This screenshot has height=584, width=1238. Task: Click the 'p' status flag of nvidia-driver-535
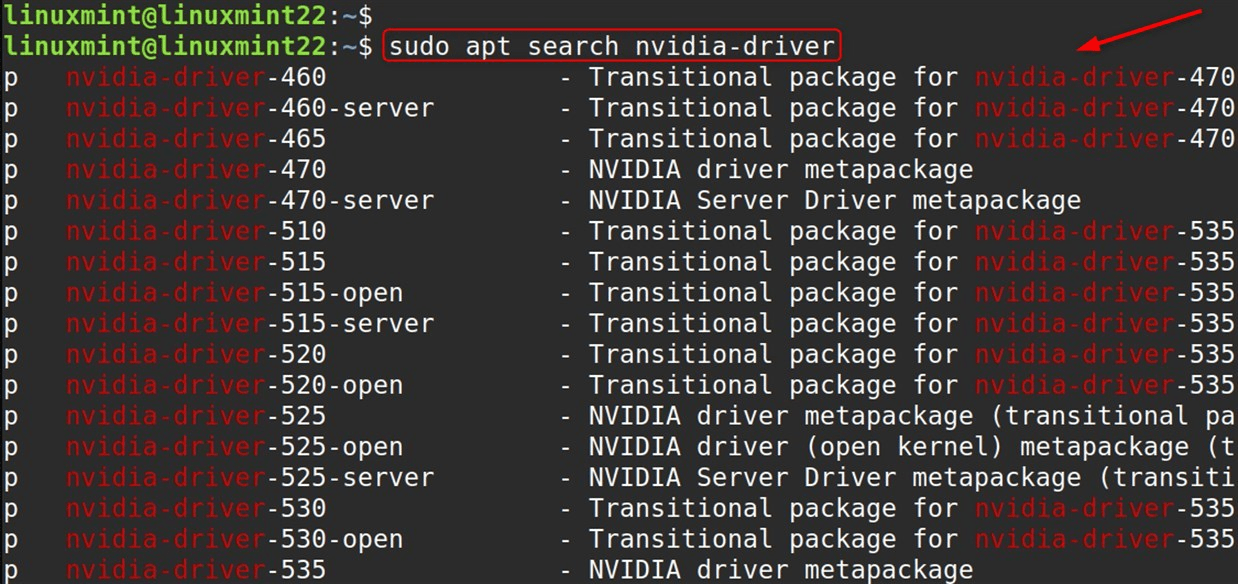point(11,573)
